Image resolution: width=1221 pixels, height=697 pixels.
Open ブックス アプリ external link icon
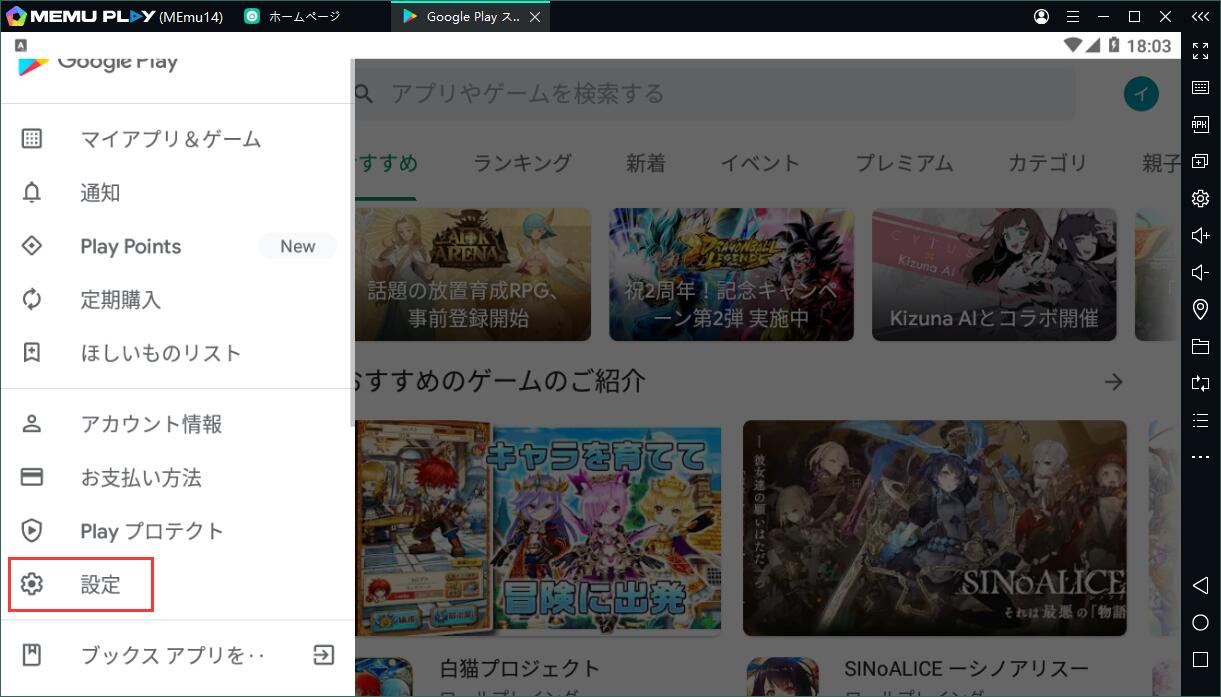point(323,655)
